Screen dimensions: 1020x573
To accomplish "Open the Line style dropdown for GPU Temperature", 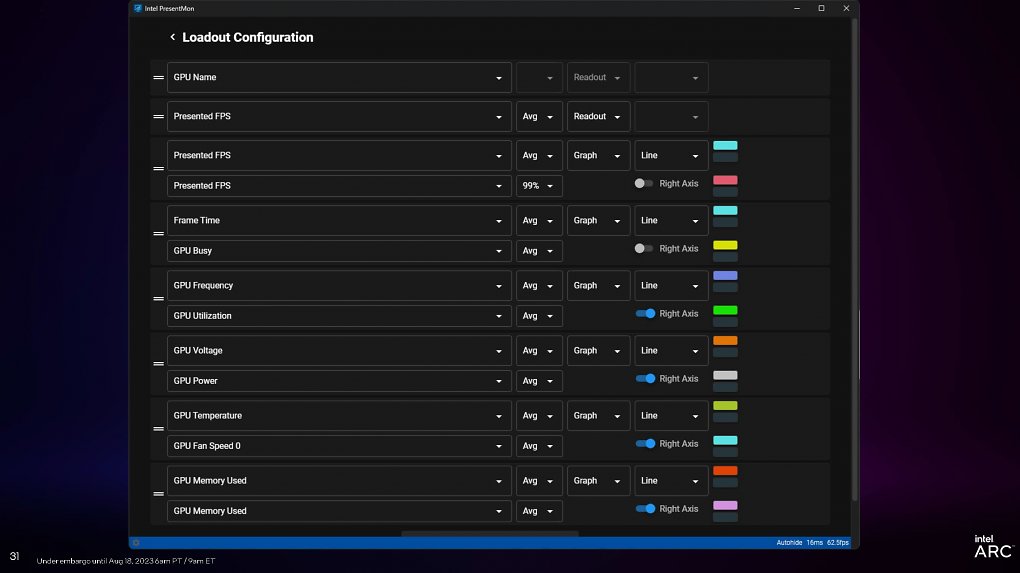I will point(671,416).
